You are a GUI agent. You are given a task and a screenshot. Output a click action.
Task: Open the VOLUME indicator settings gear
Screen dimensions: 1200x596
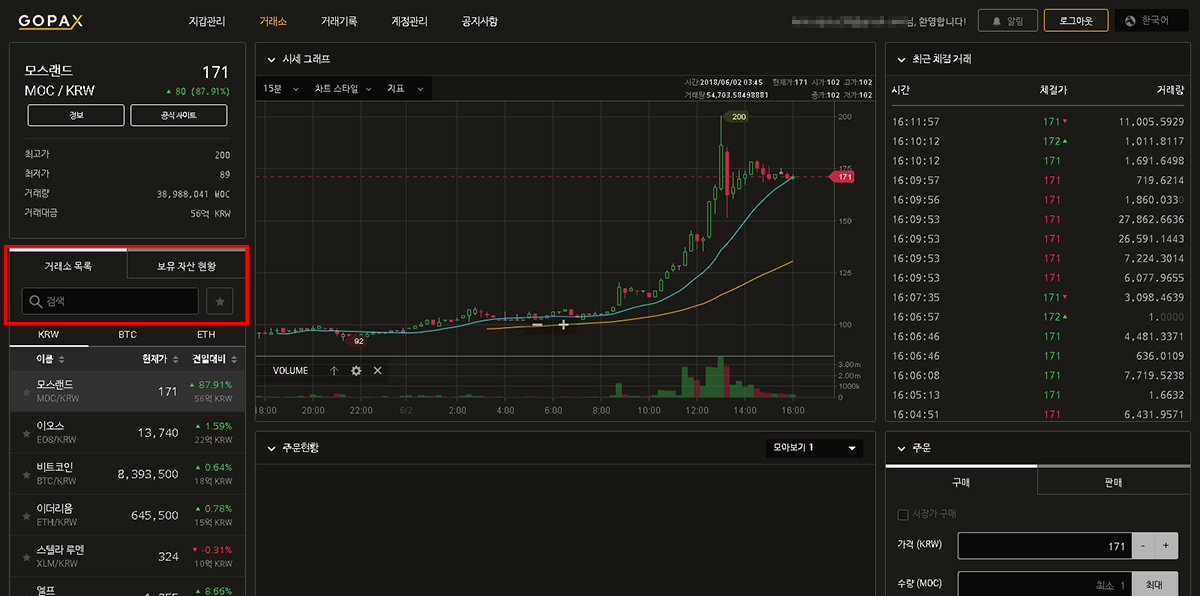pyautogui.click(x=356, y=370)
